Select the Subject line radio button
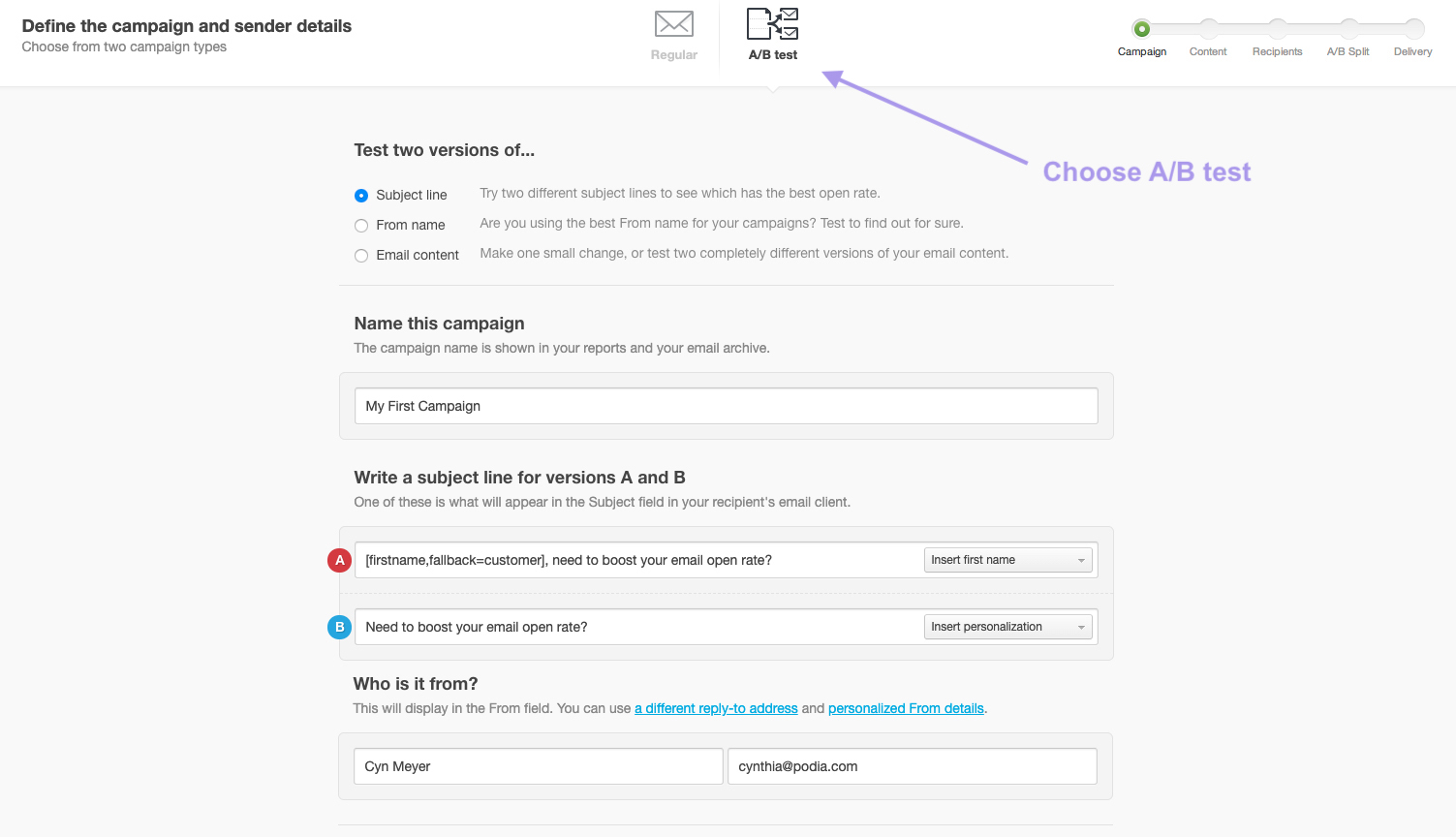This screenshot has width=1456, height=837. (x=360, y=195)
